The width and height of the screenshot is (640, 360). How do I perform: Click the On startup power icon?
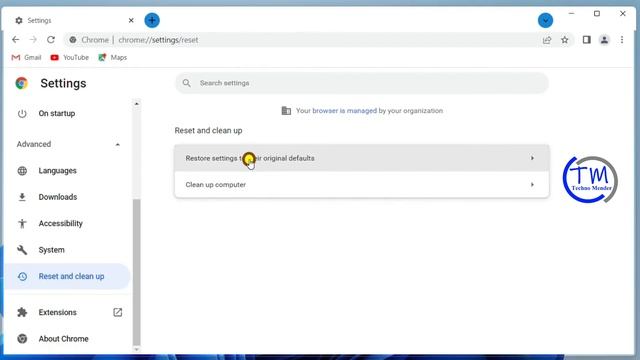pyautogui.click(x=22, y=113)
